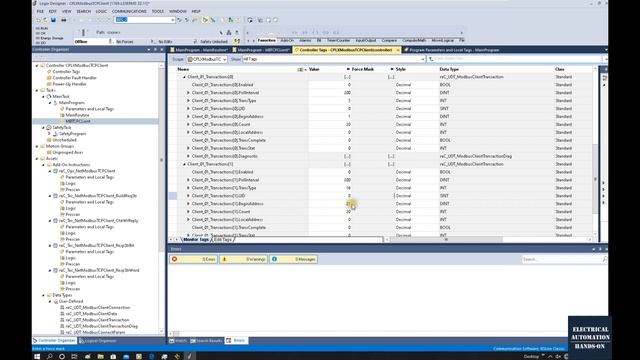Click the Print icon in the toolbar
640x360 pixels.
pos(64,20)
